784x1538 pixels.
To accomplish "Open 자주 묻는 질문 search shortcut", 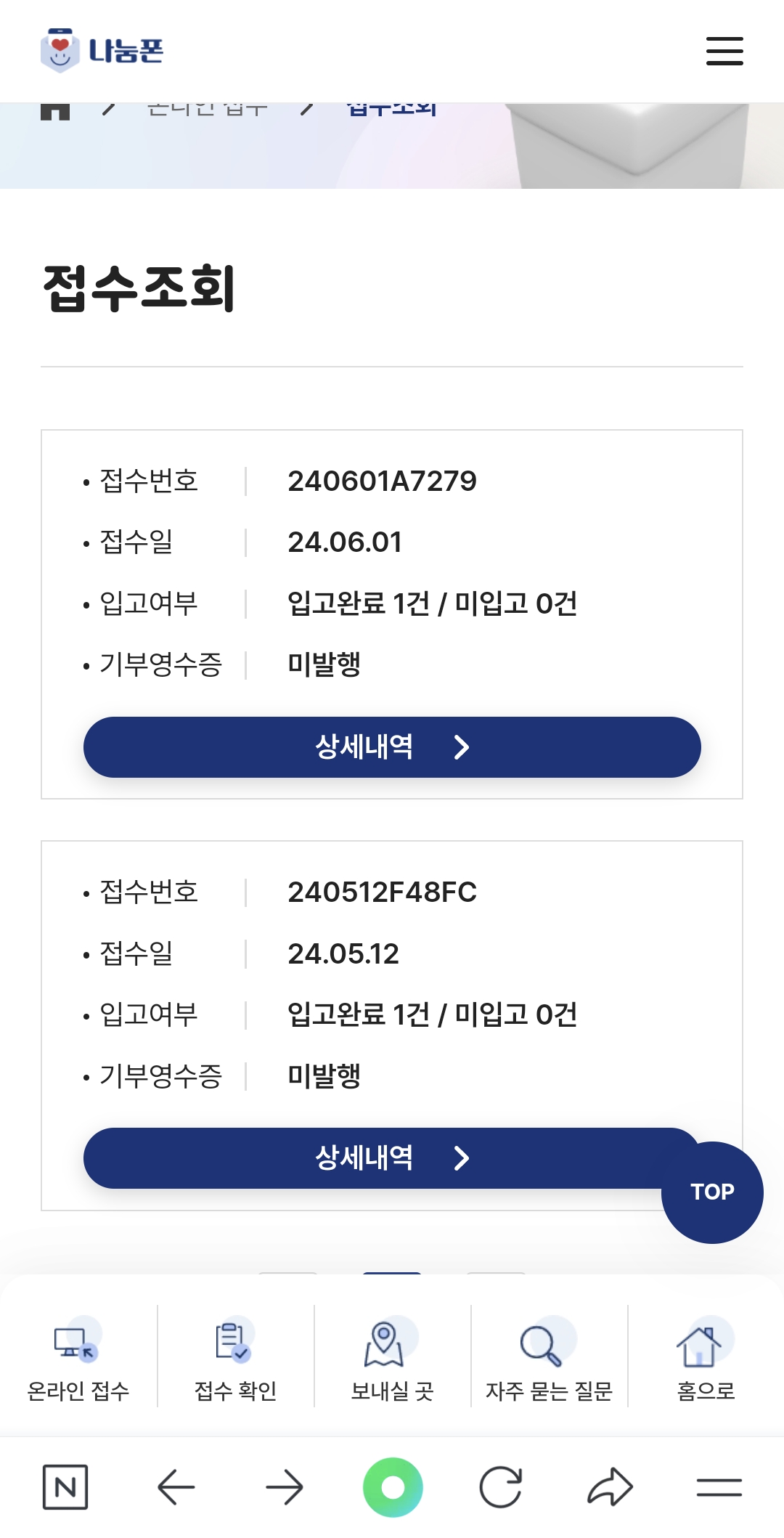I will 549,1358.
